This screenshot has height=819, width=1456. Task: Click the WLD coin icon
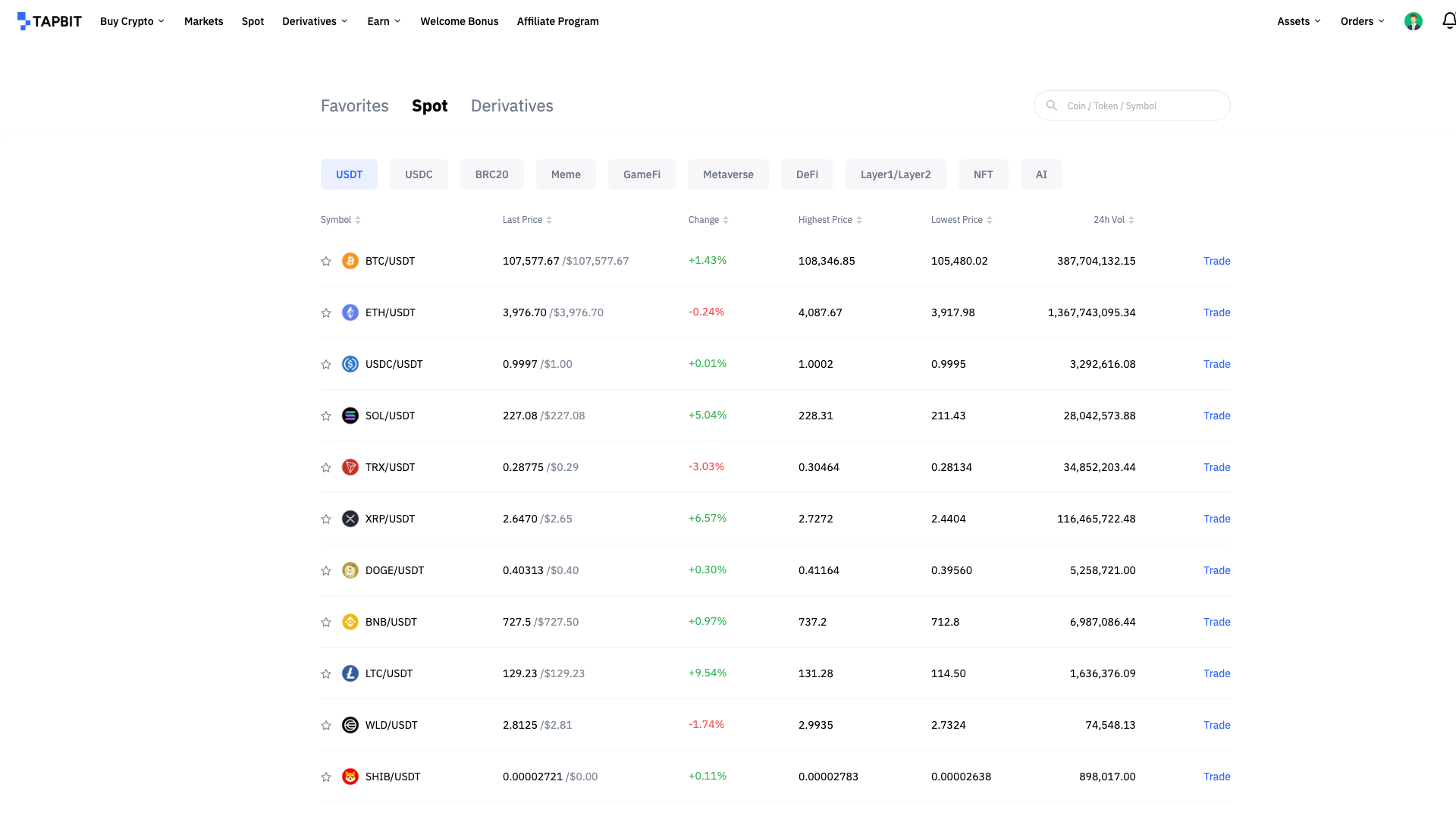click(350, 725)
